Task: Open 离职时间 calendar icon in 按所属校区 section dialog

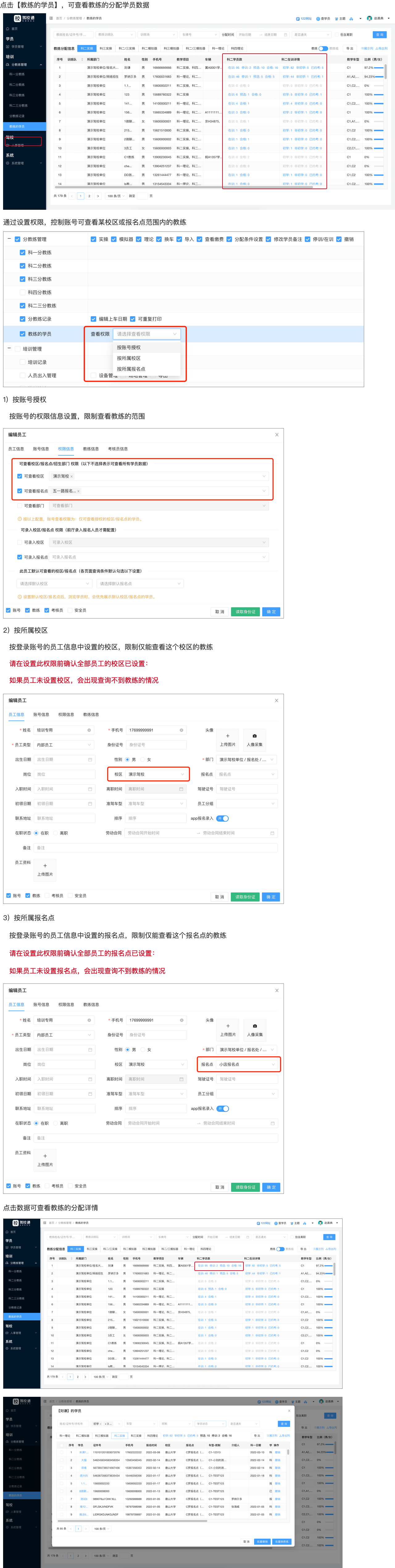Action: [181, 789]
